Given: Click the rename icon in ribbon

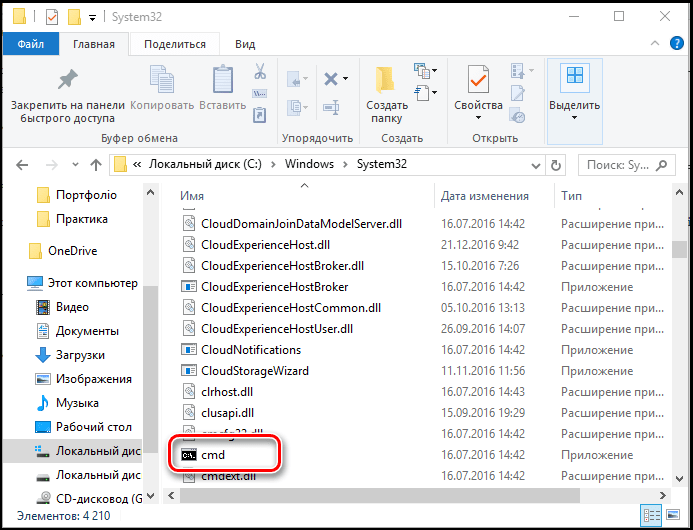Looking at the screenshot, I should pyautogui.click(x=331, y=107).
